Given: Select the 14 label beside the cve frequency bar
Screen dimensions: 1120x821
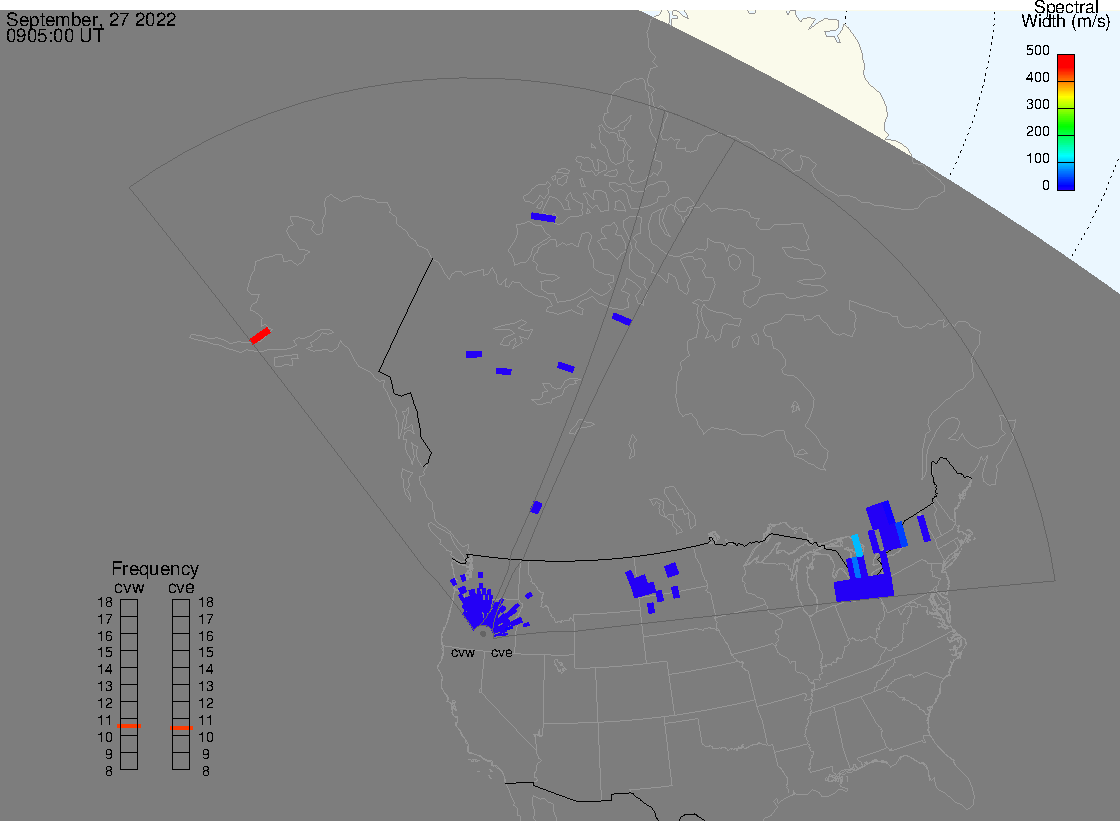Looking at the screenshot, I should tap(206, 670).
